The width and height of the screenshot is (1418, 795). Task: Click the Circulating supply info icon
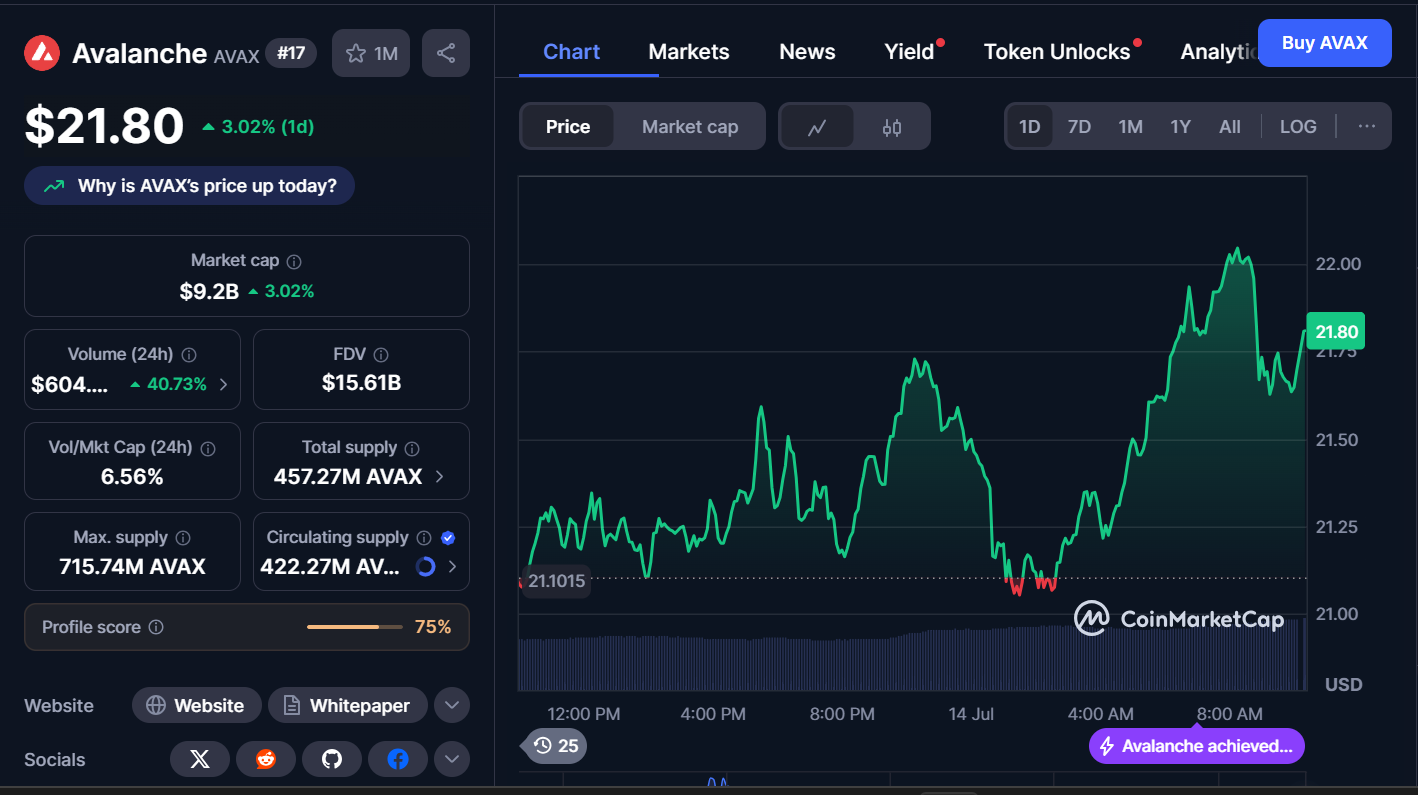424,538
